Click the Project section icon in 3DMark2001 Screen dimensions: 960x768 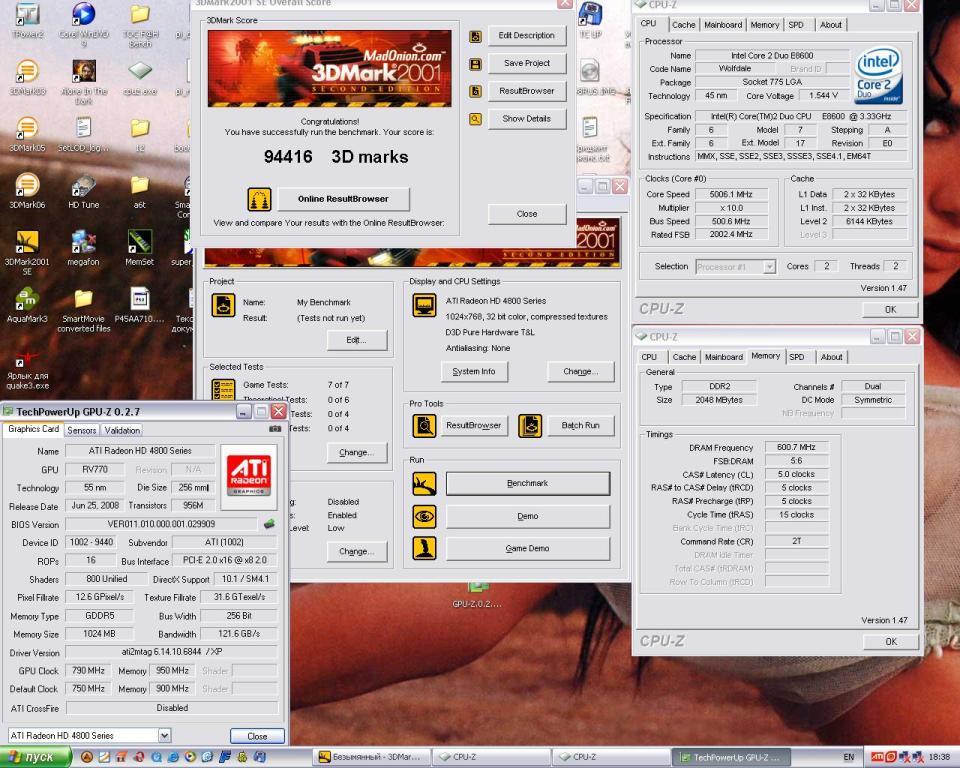(x=223, y=305)
